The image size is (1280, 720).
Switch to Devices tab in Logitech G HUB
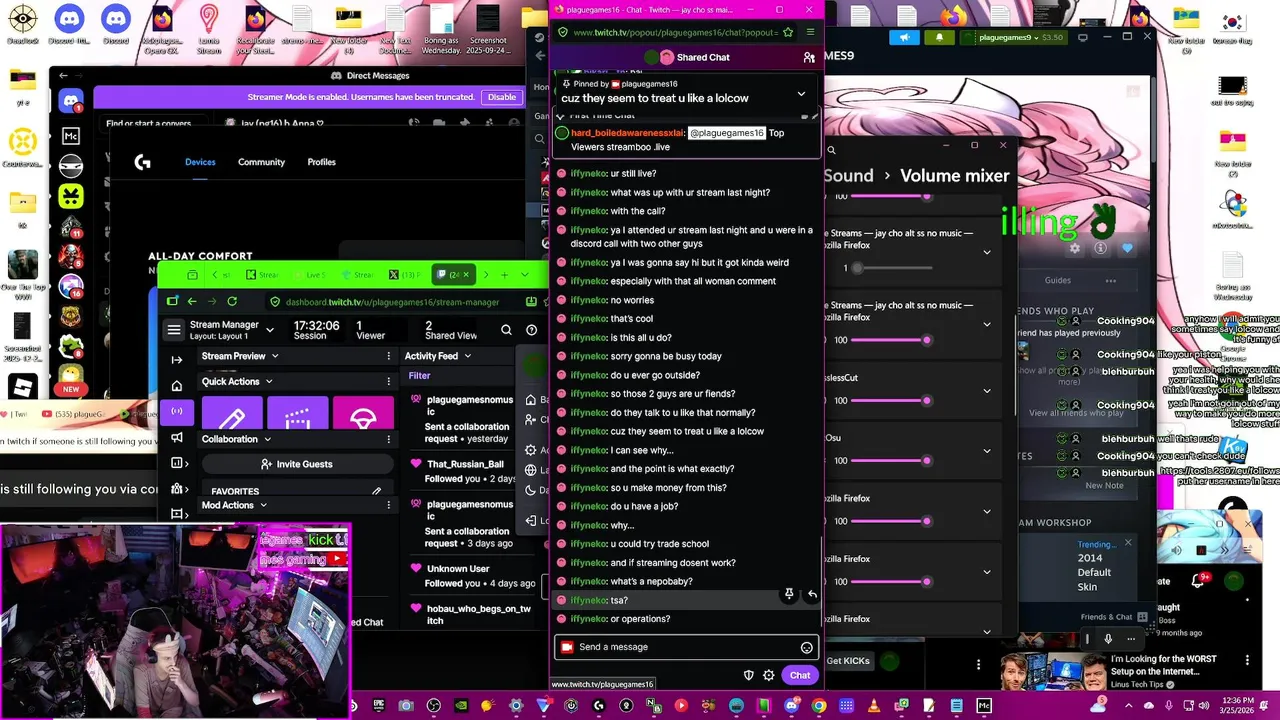[200, 162]
